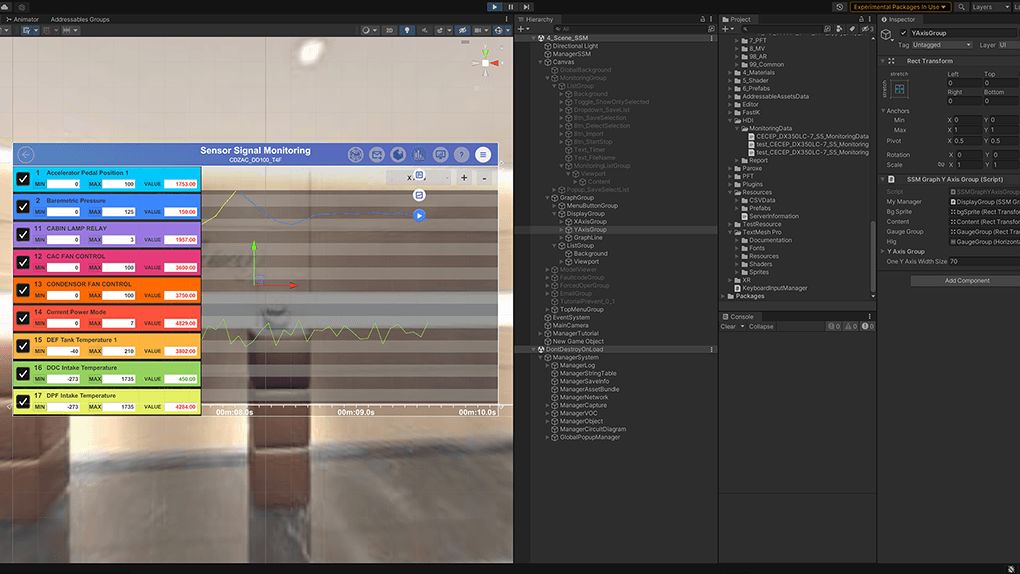Click the Add Component button
The image size is (1020, 574).
966,280
